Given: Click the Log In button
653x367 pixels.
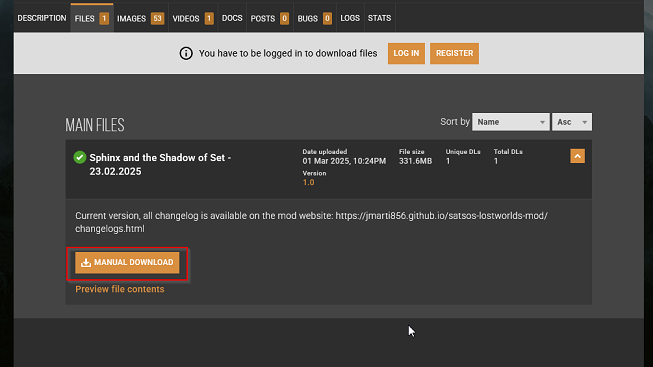Looking at the screenshot, I should [406, 53].
